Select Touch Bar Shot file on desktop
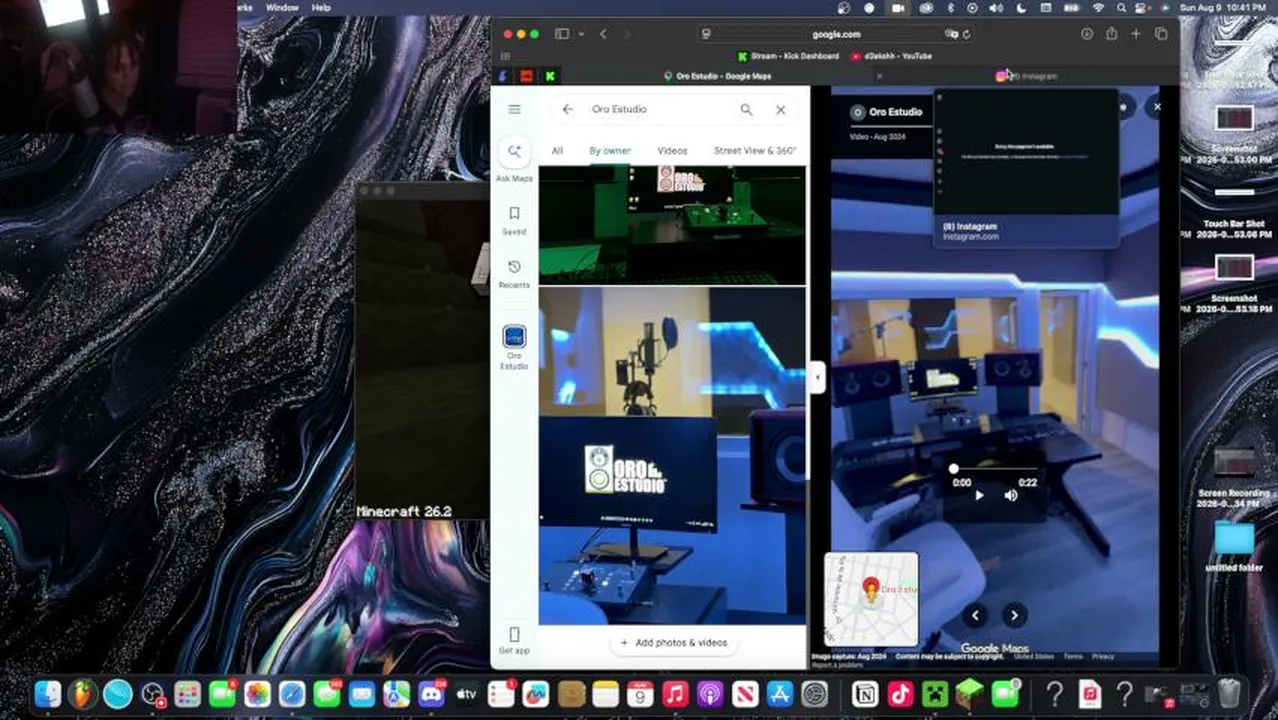1278x720 pixels. (1234, 213)
